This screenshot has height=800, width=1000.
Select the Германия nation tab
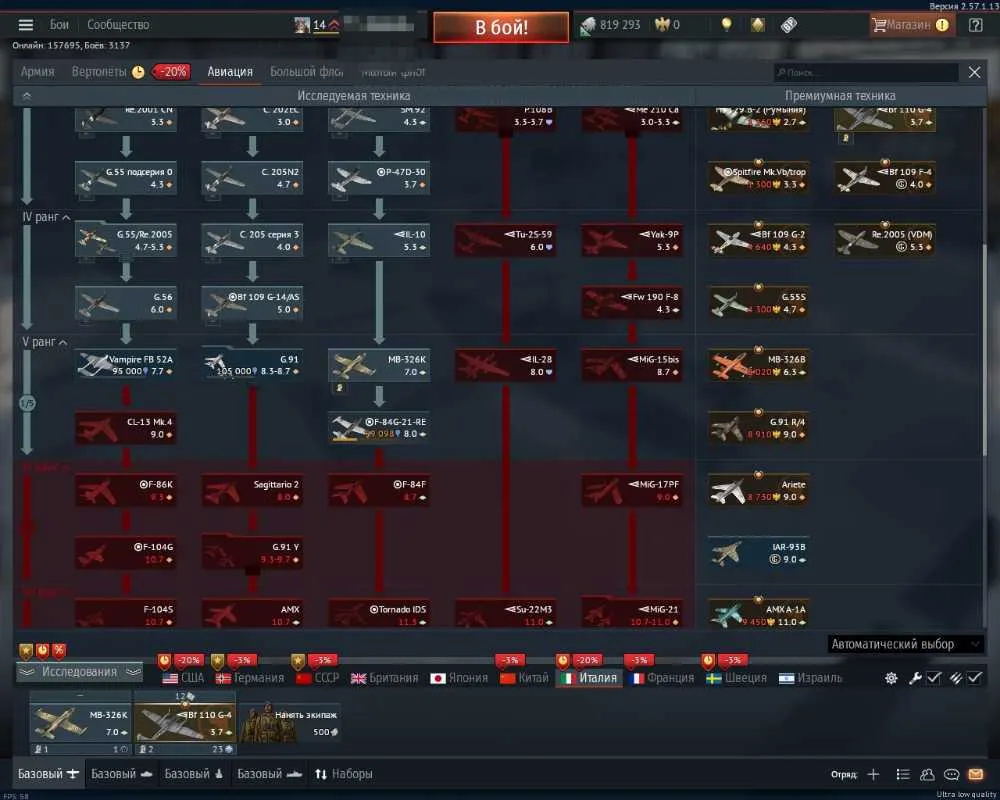250,678
